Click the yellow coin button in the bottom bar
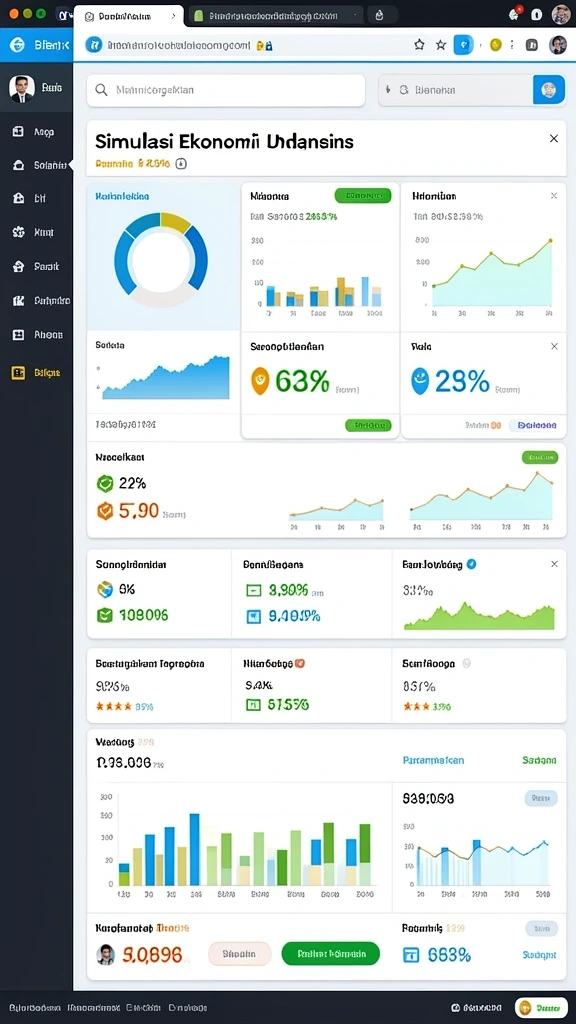This screenshot has width=576, height=1024. 541,1008
